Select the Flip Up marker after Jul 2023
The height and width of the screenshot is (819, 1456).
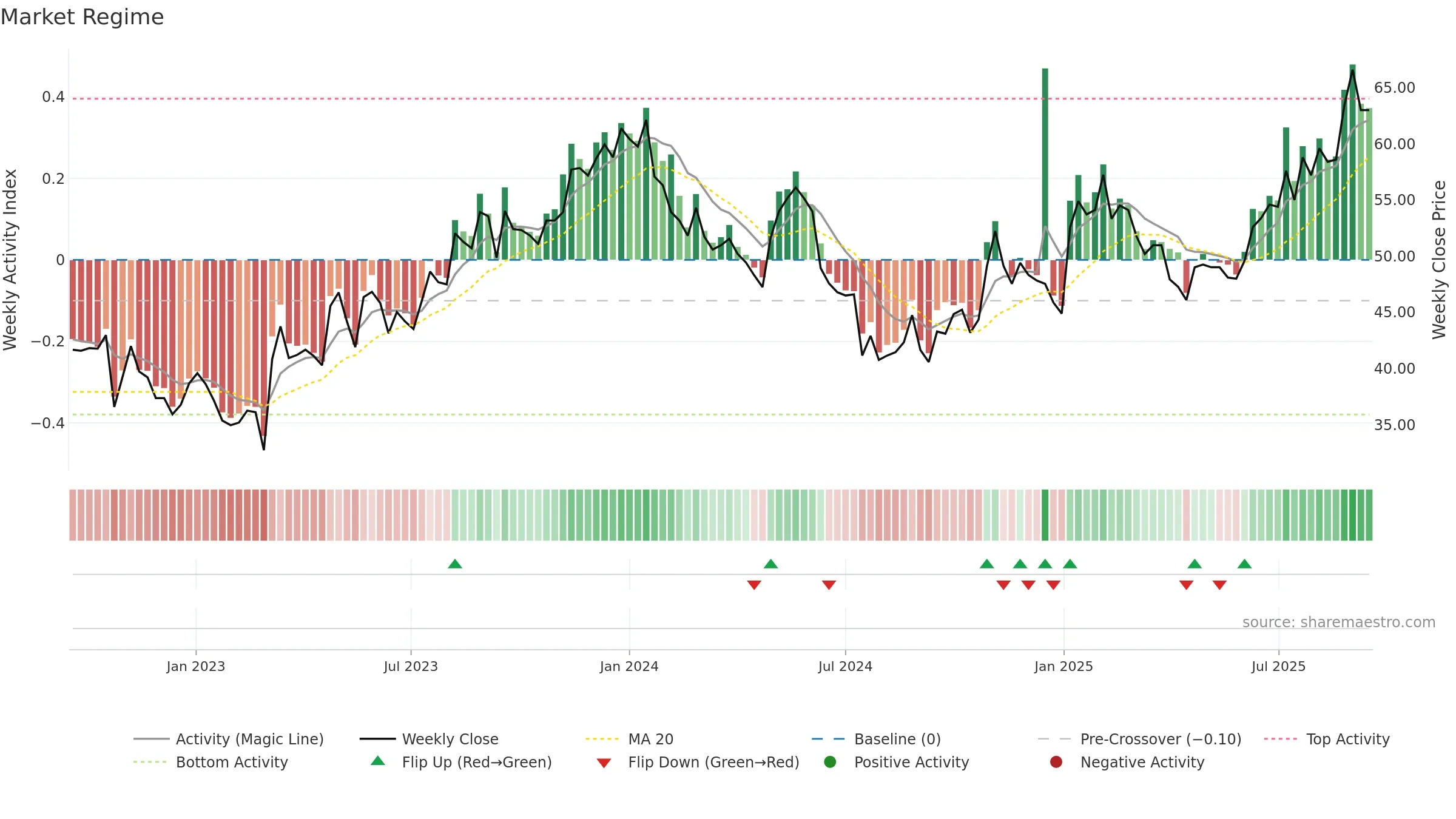[x=455, y=564]
